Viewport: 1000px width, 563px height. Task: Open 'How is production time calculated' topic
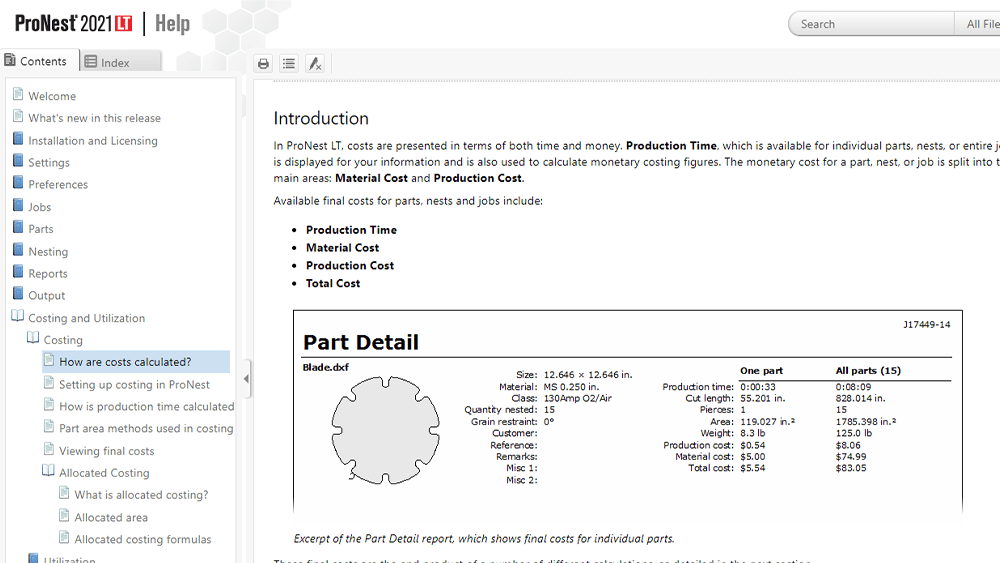click(146, 406)
